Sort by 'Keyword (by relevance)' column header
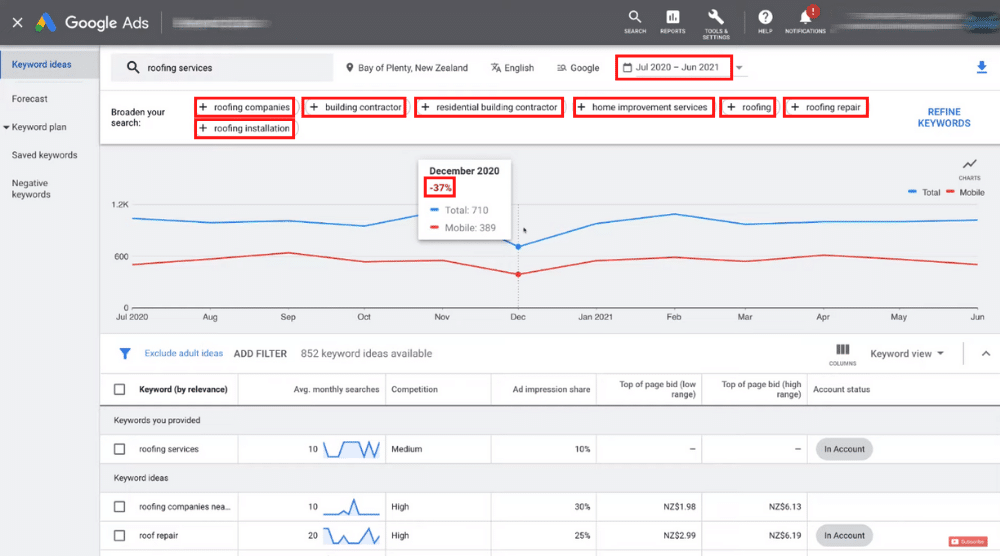 (183, 389)
